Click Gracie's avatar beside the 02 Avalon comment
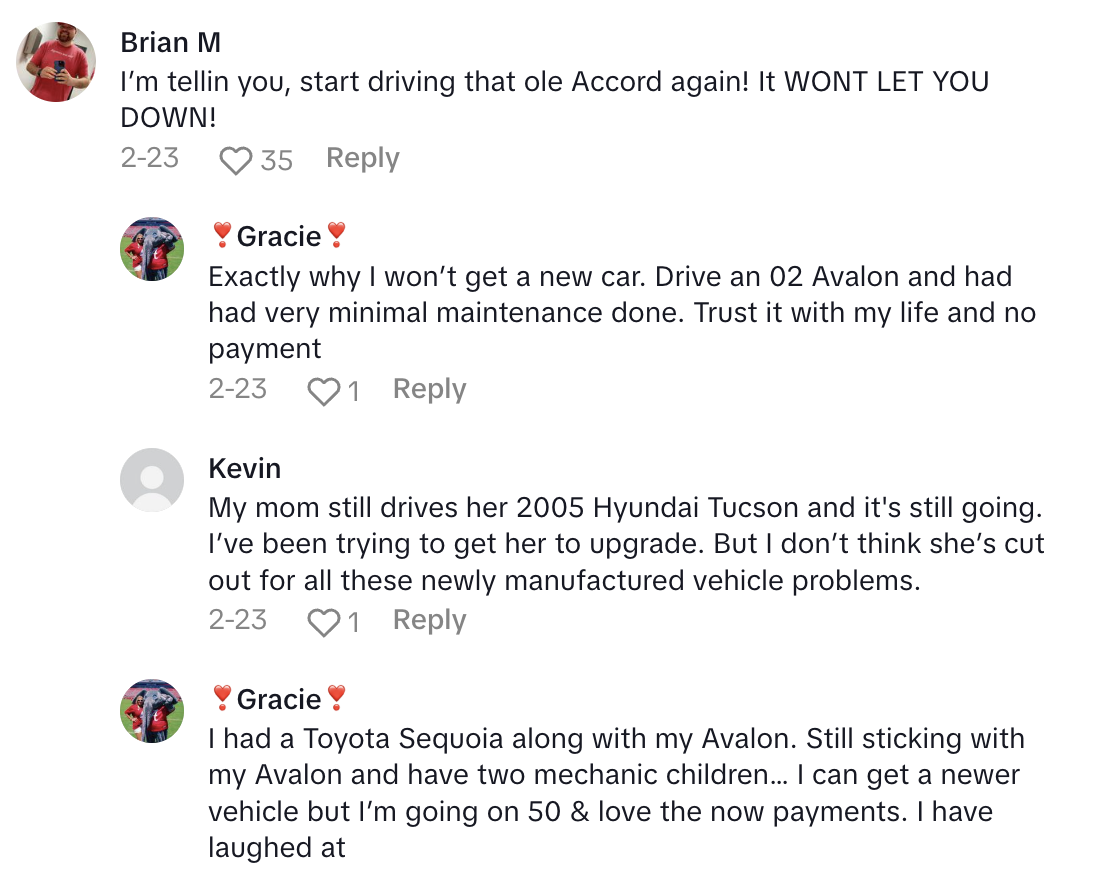The width and height of the screenshot is (1100, 872). pos(152,249)
